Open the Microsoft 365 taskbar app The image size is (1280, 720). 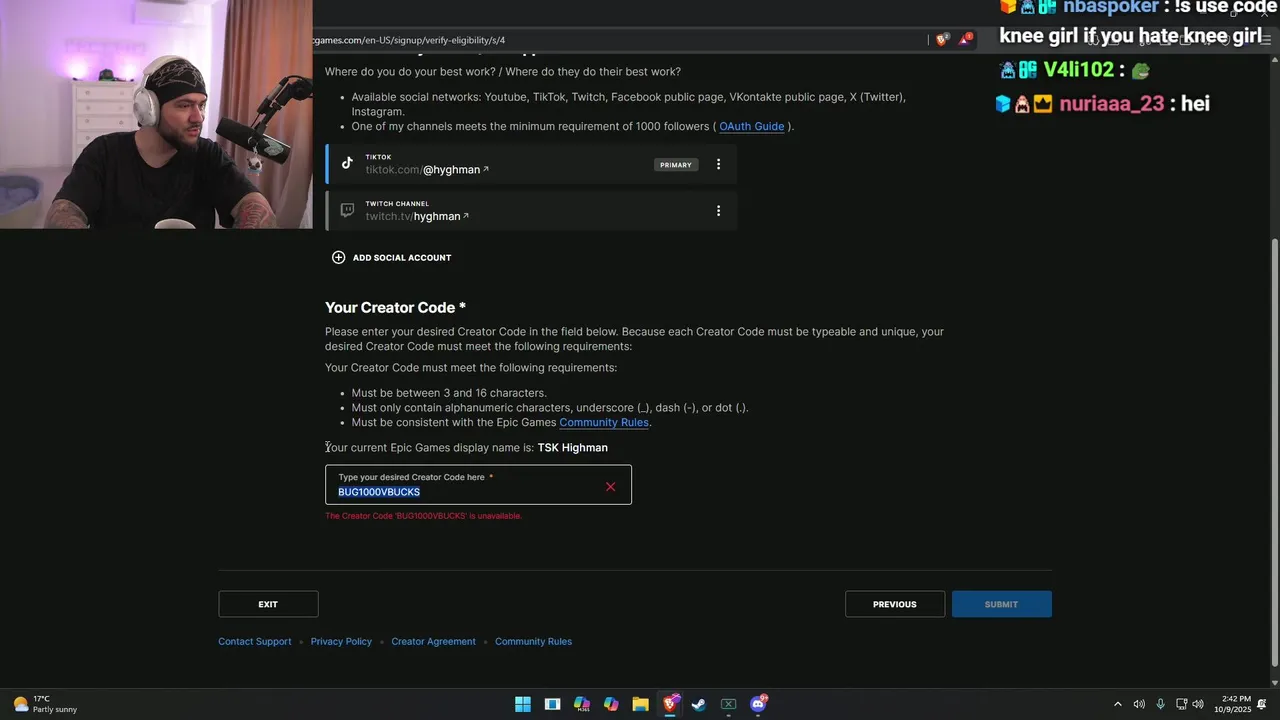click(x=582, y=704)
